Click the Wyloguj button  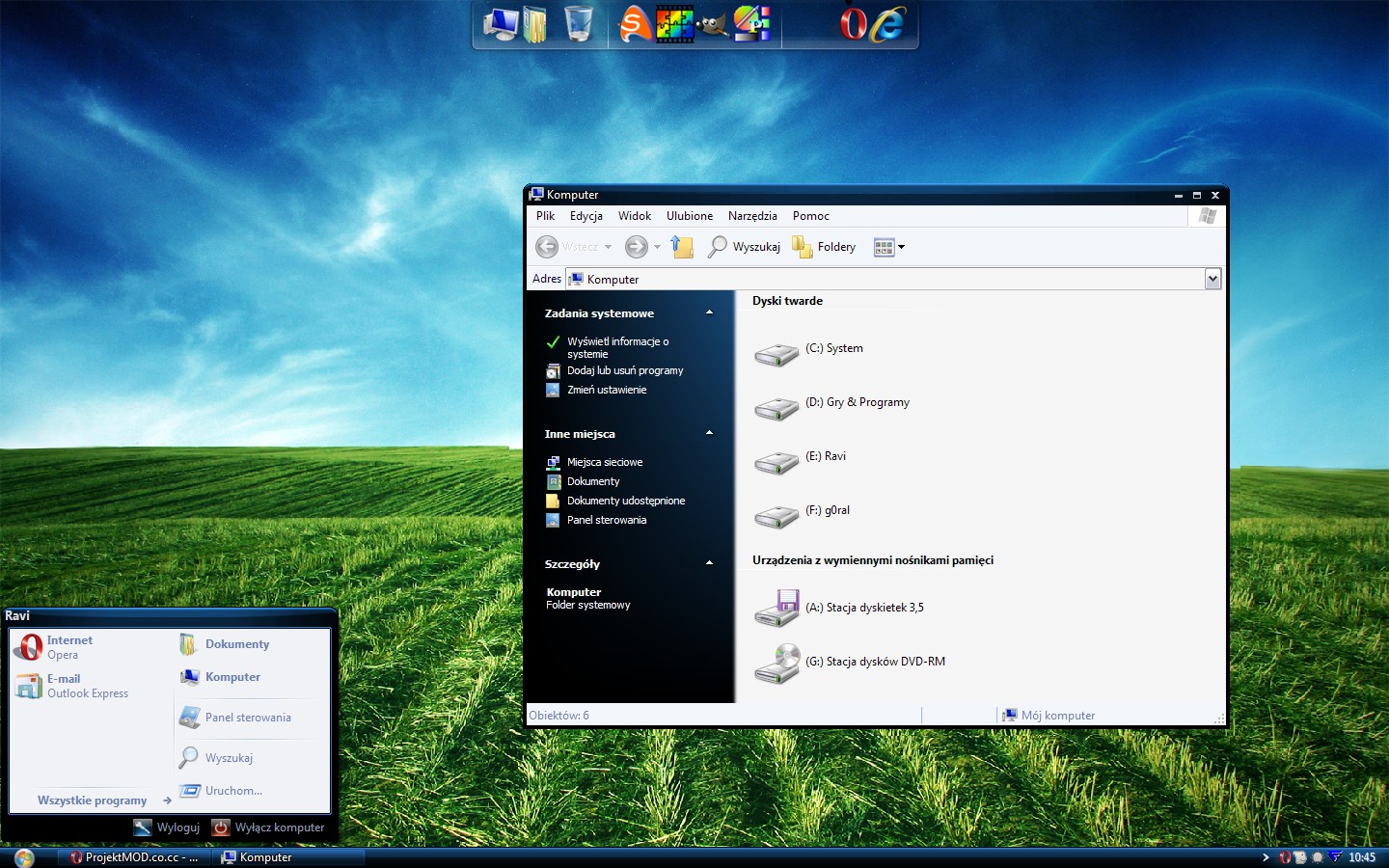[167, 827]
